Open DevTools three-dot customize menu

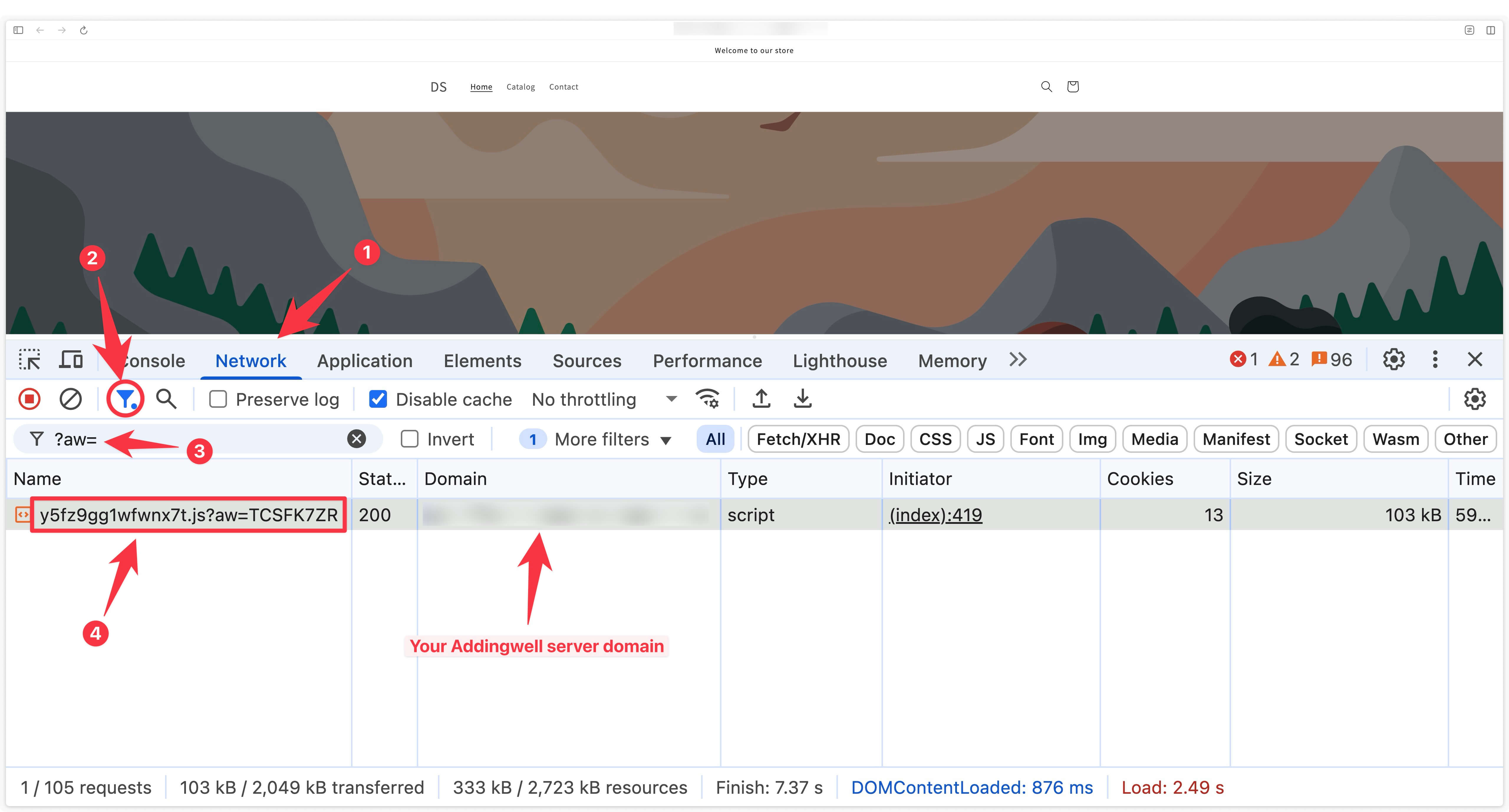[1435, 359]
